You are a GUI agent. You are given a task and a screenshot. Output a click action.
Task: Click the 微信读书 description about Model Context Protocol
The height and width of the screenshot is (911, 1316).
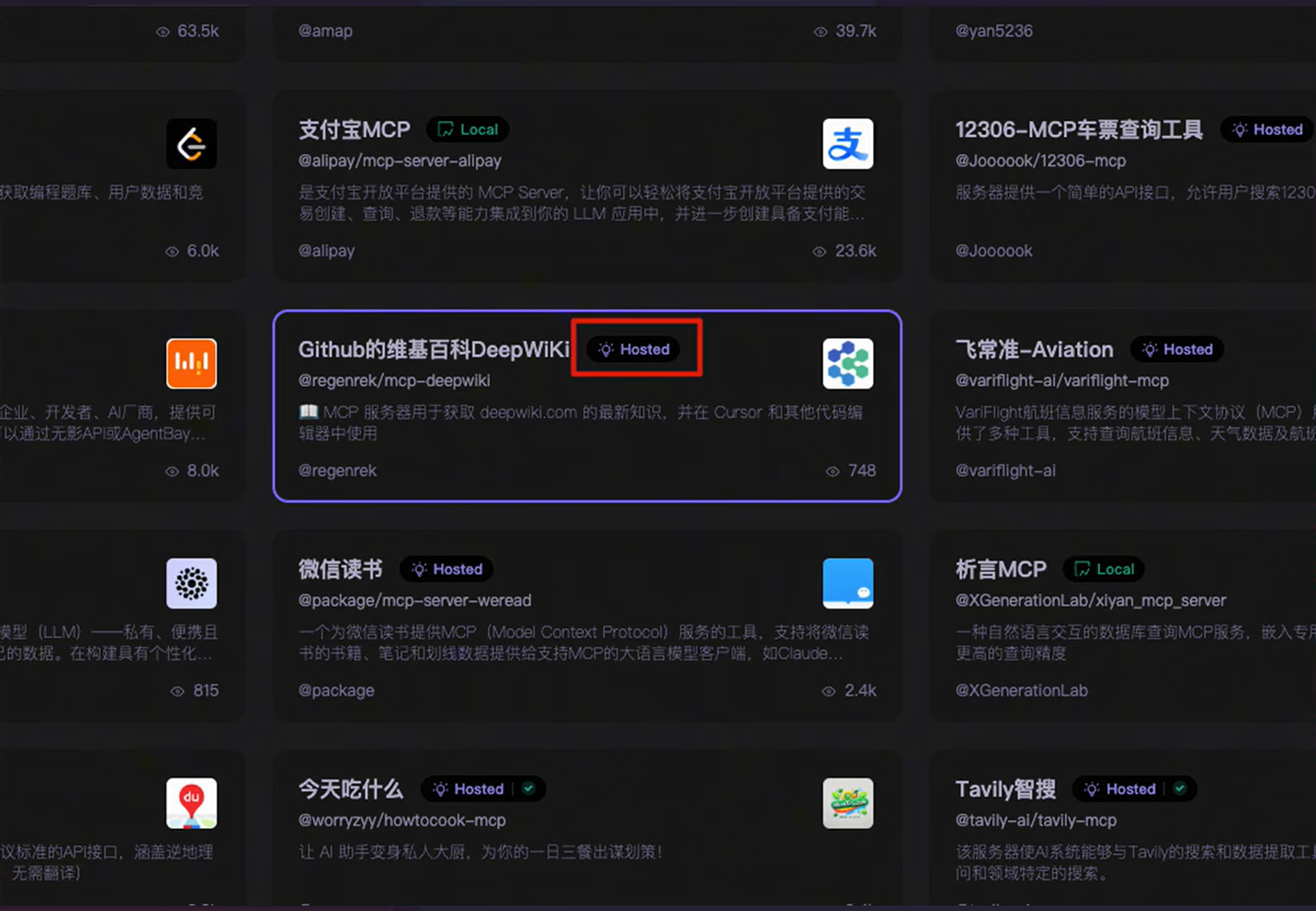(x=583, y=642)
